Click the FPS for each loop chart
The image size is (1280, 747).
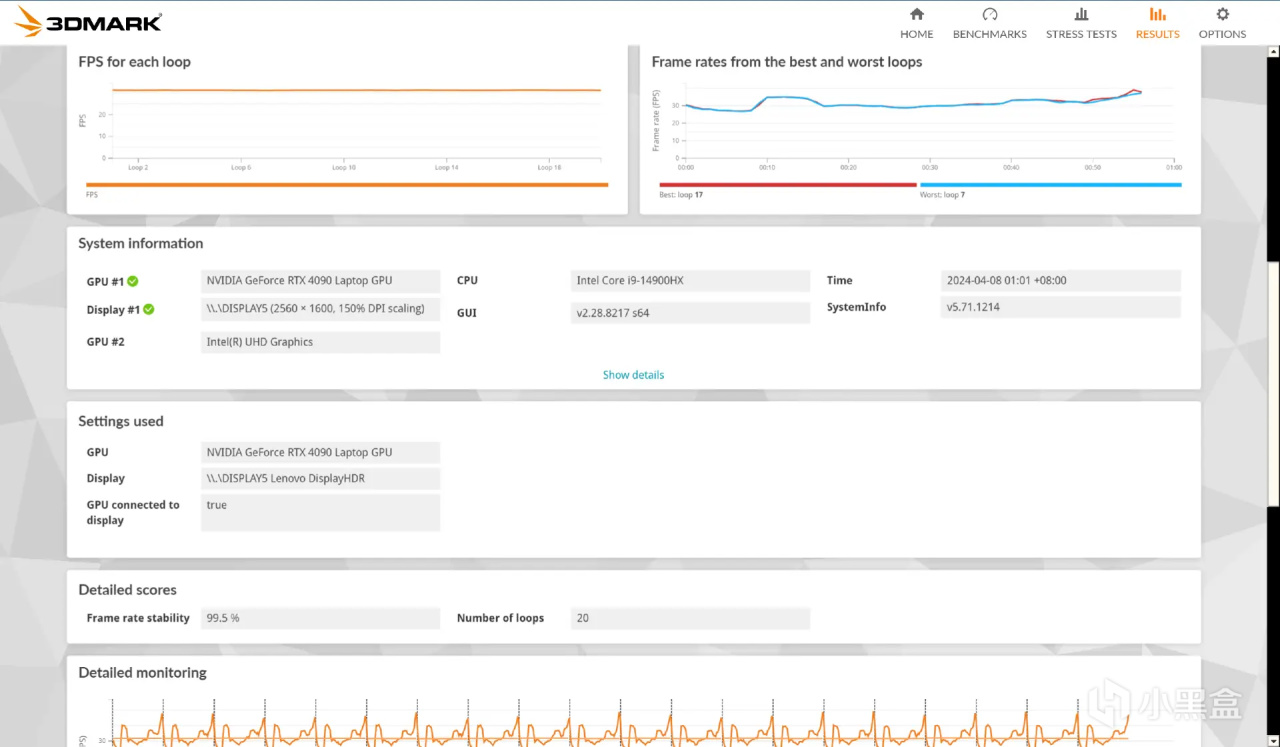pyautogui.click(x=356, y=124)
